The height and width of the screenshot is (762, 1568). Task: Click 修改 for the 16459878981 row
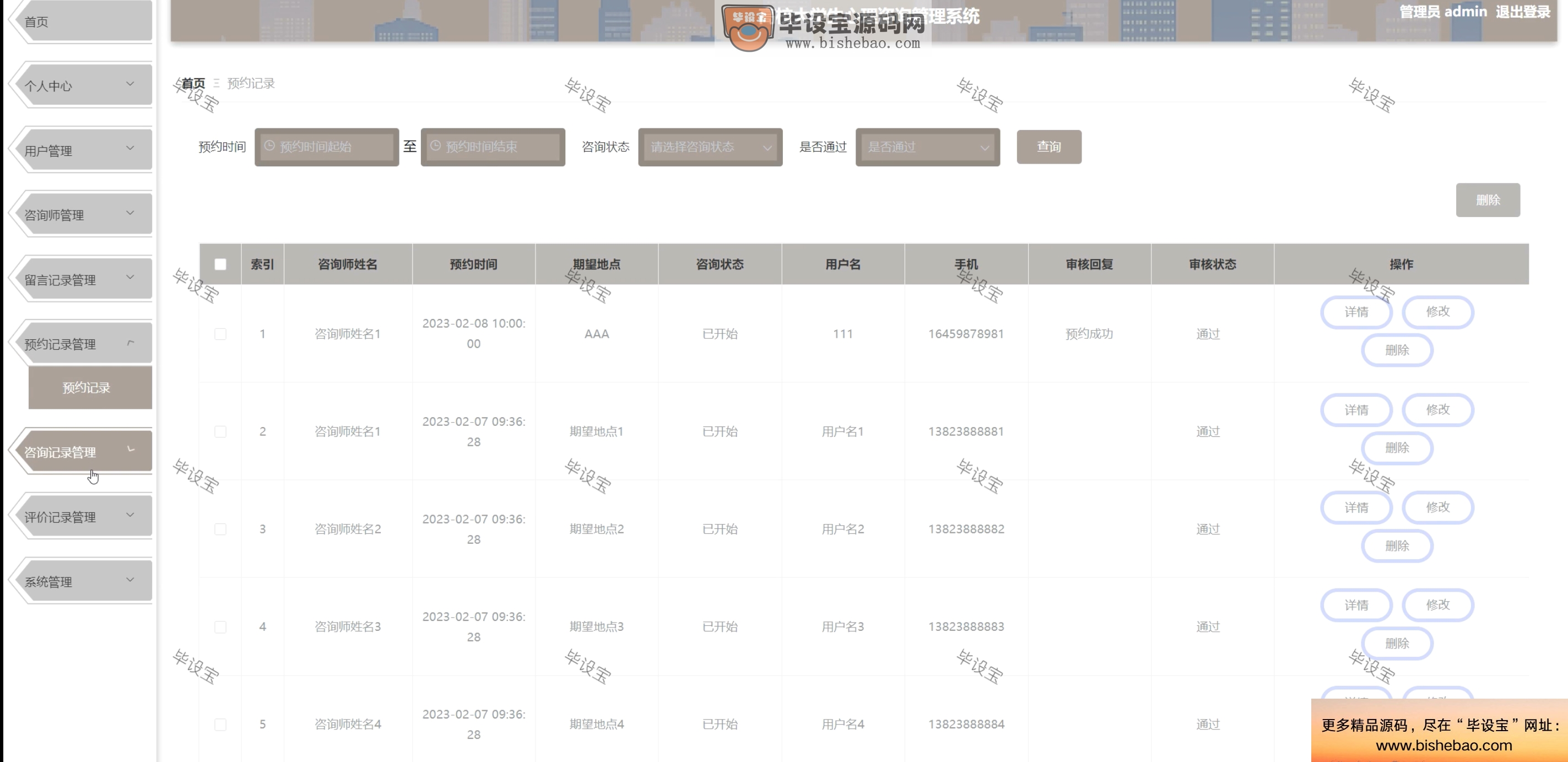point(1438,312)
